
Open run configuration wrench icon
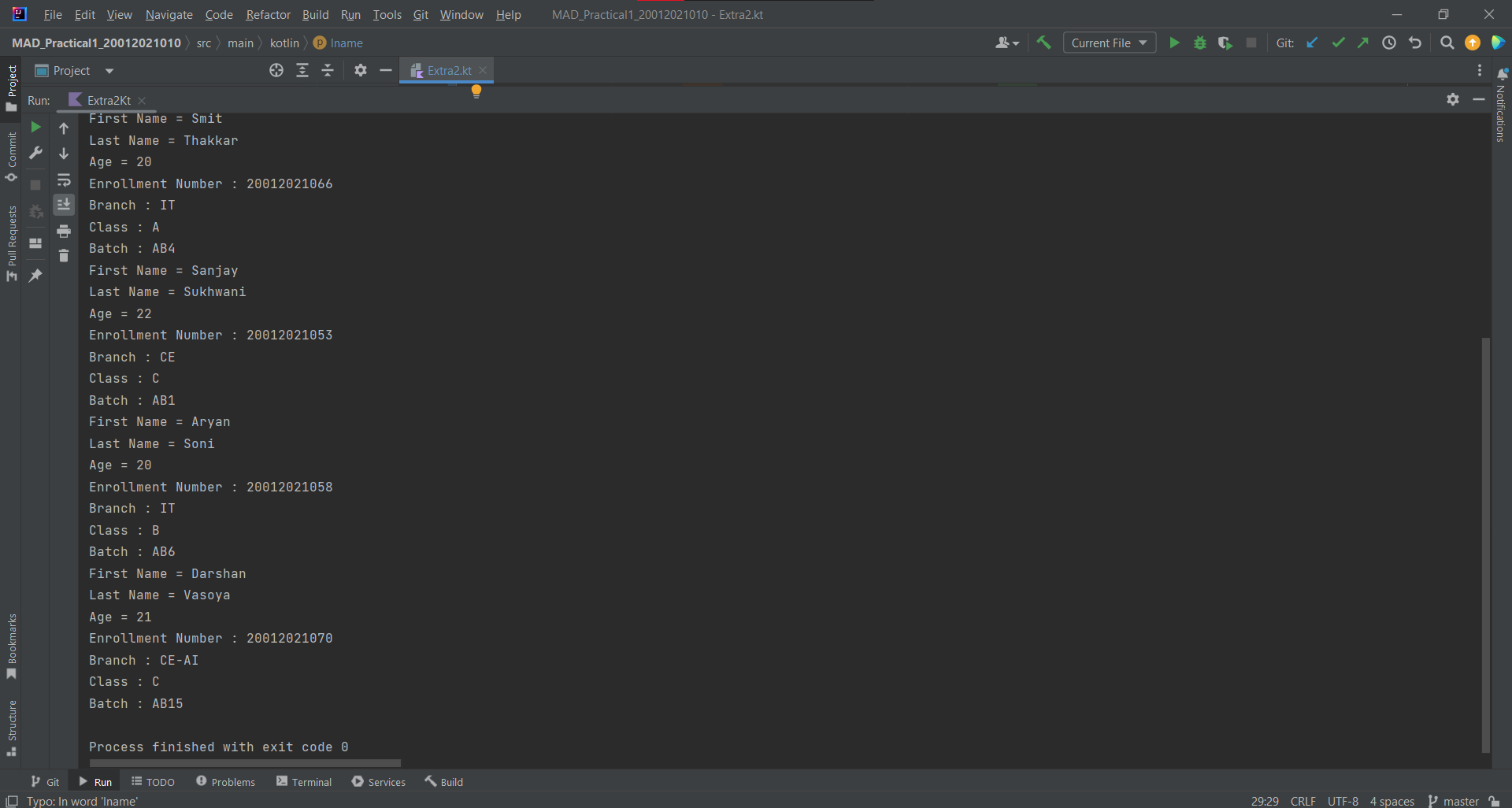pyautogui.click(x=35, y=153)
